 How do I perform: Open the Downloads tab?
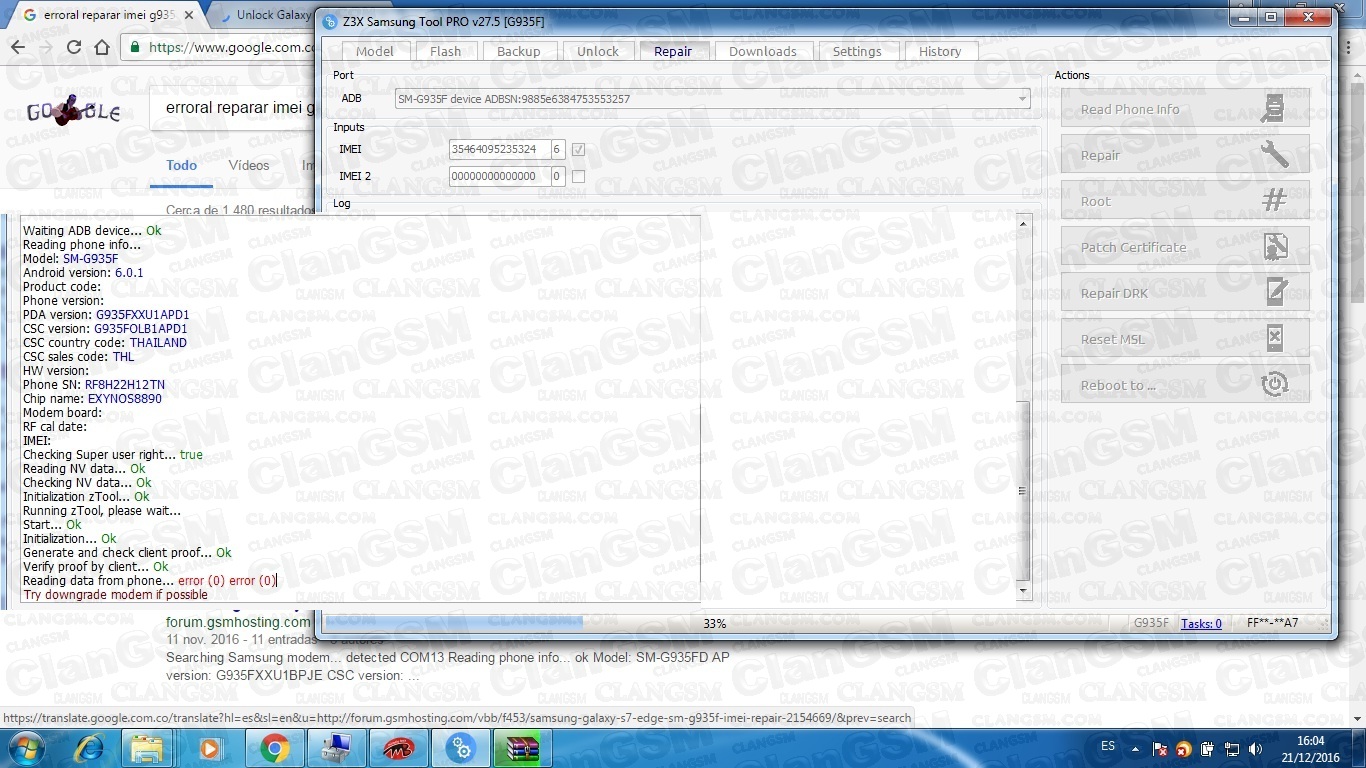click(x=762, y=52)
